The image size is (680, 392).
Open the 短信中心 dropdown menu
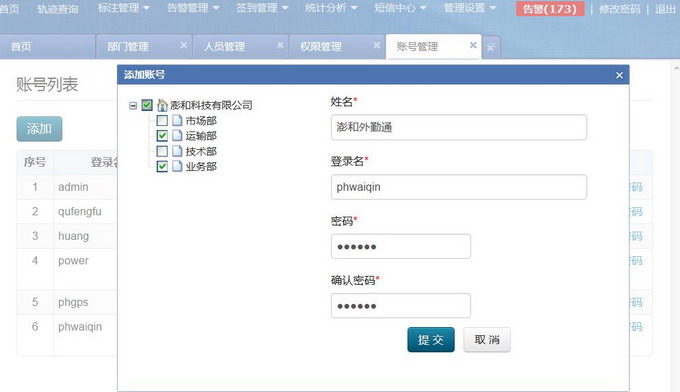pyautogui.click(x=400, y=8)
